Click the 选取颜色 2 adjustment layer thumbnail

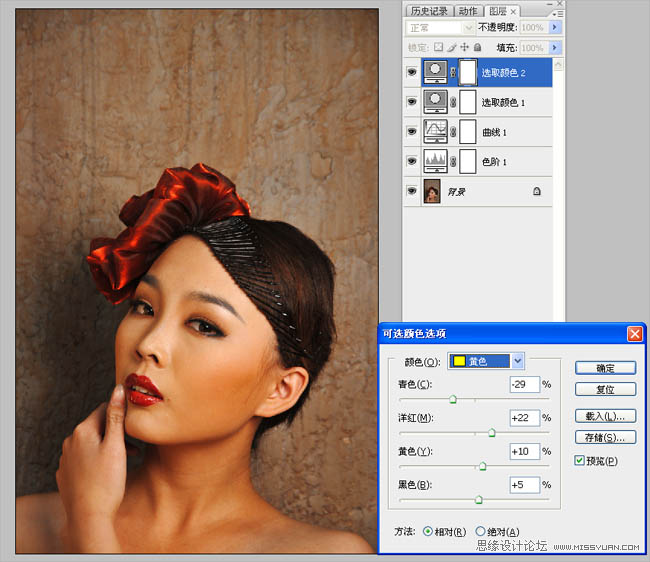click(x=436, y=72)
